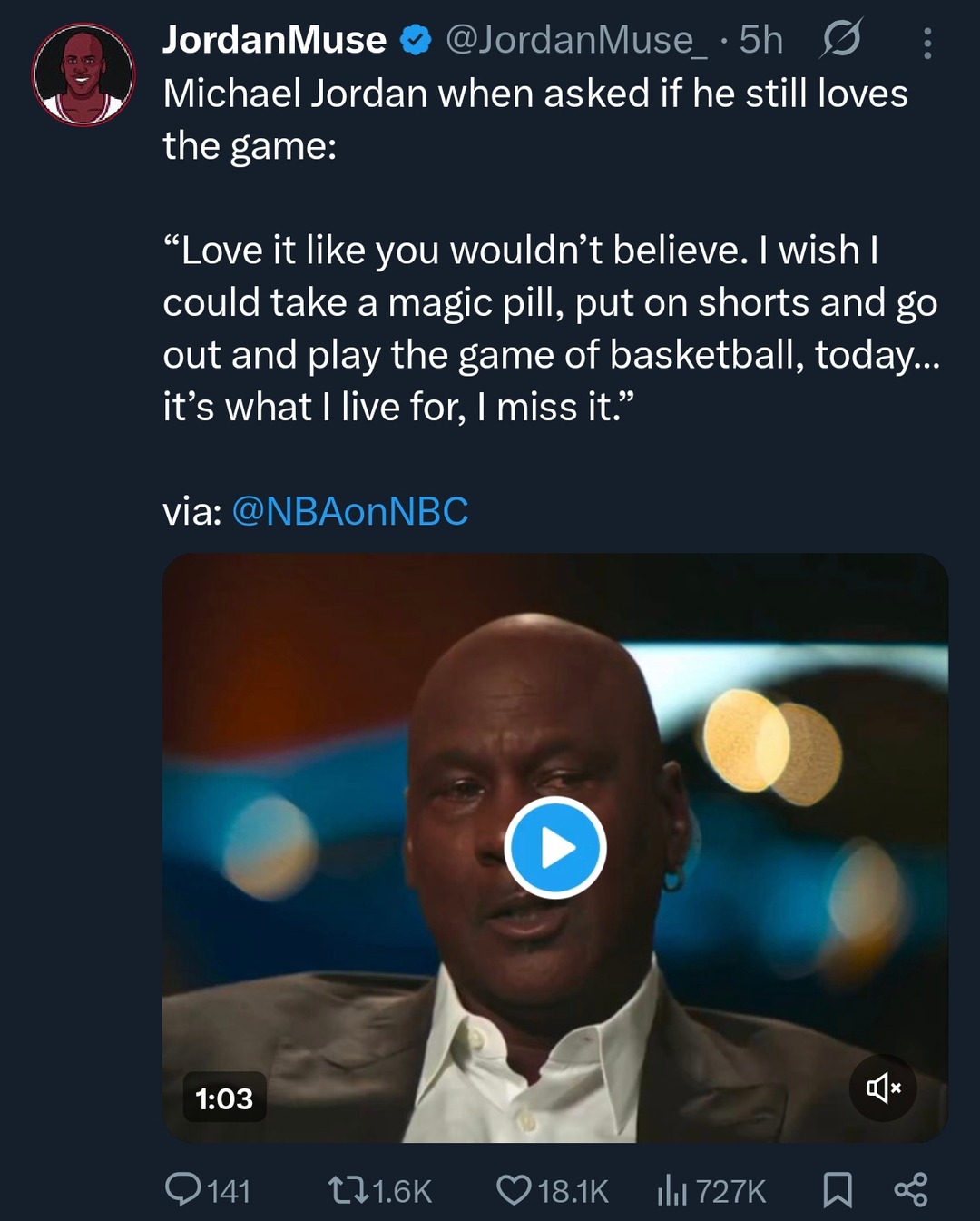Image resolution: width=980 pixels, height=1221 pixels.
Task: View tweet analytics via the bar chart icon
Action: click(x=671, y=1190)
